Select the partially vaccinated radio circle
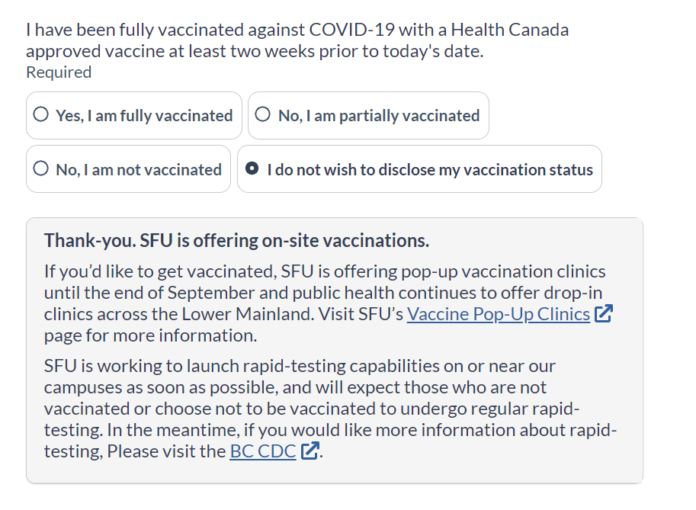The height and width of the screenshot is (510, 696). tap(263, 115)
